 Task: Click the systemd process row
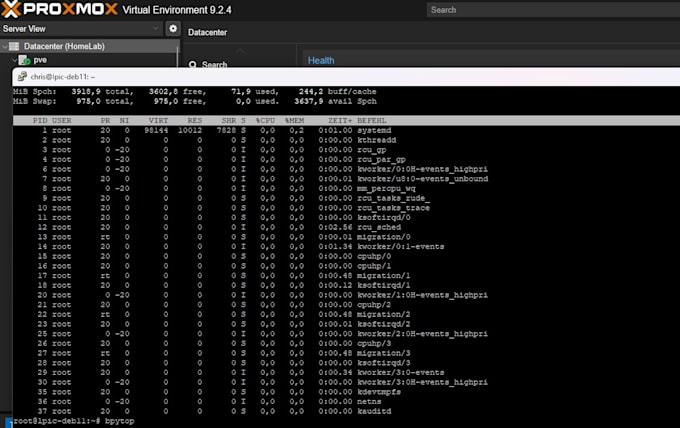(347, 131)
